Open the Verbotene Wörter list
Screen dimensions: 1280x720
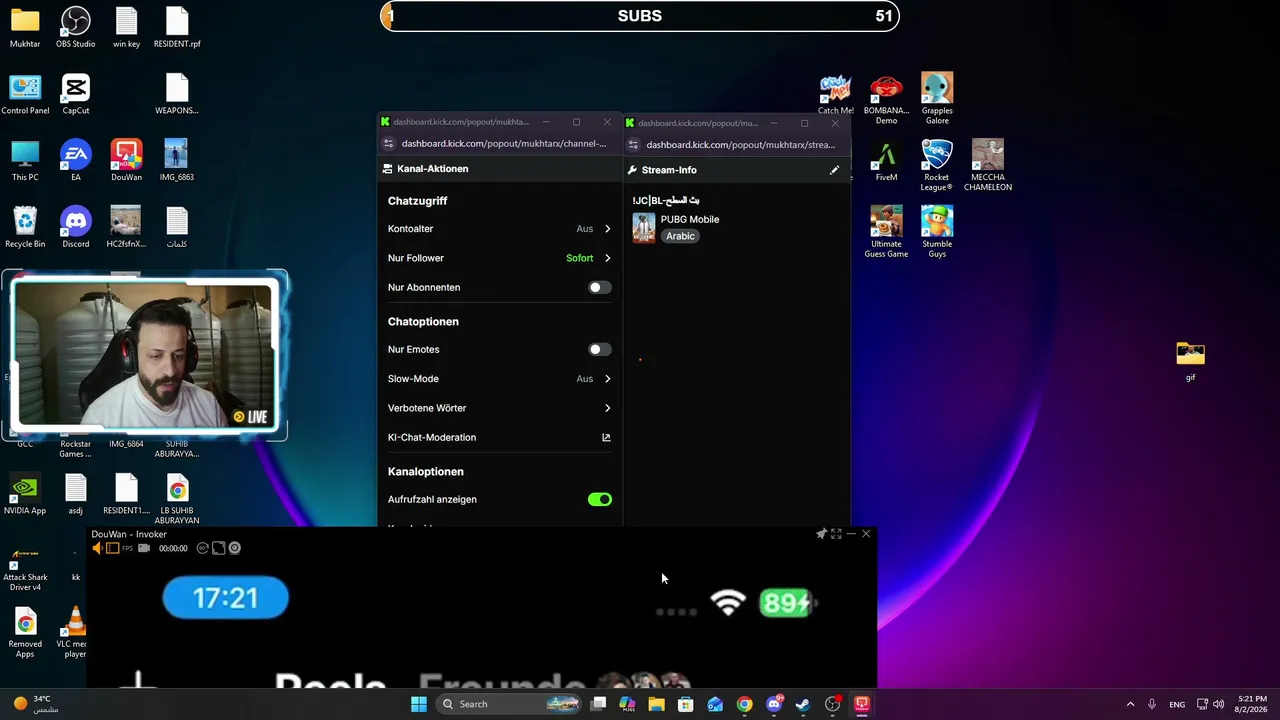(499, 408)
